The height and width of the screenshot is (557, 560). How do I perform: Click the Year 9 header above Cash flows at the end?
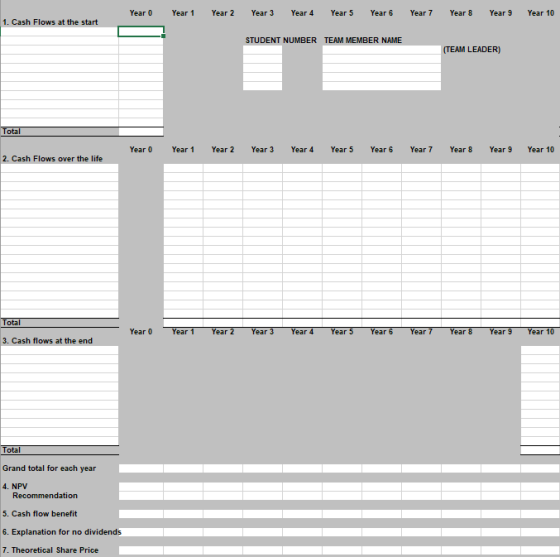(500, 332)
